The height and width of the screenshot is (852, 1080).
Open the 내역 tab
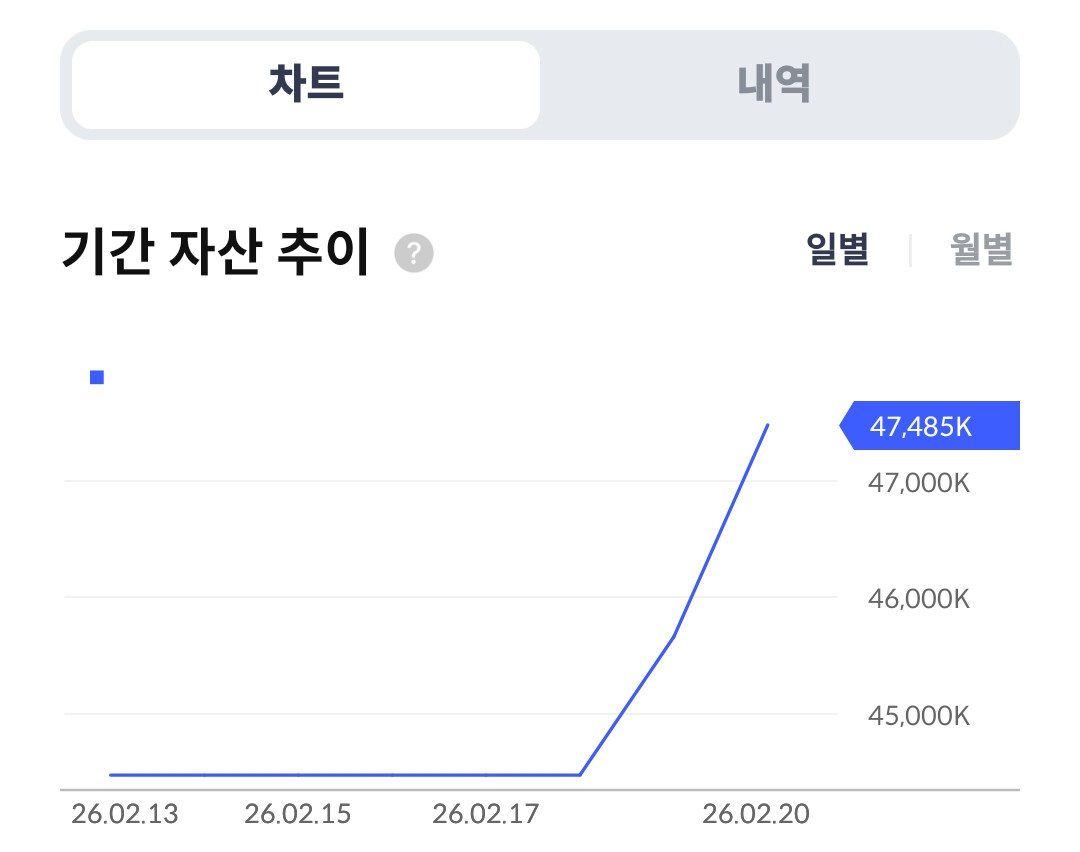[x=774, y=85]
